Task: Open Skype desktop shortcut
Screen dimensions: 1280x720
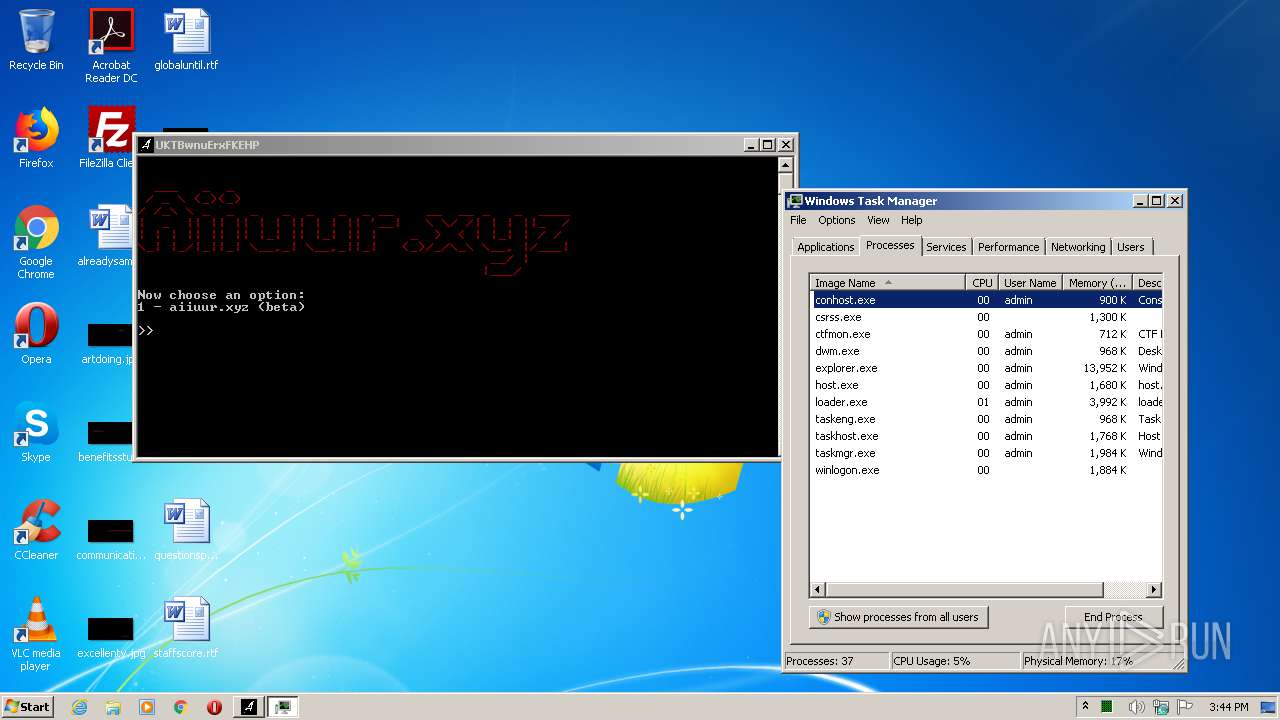Action: coord(36,432)
